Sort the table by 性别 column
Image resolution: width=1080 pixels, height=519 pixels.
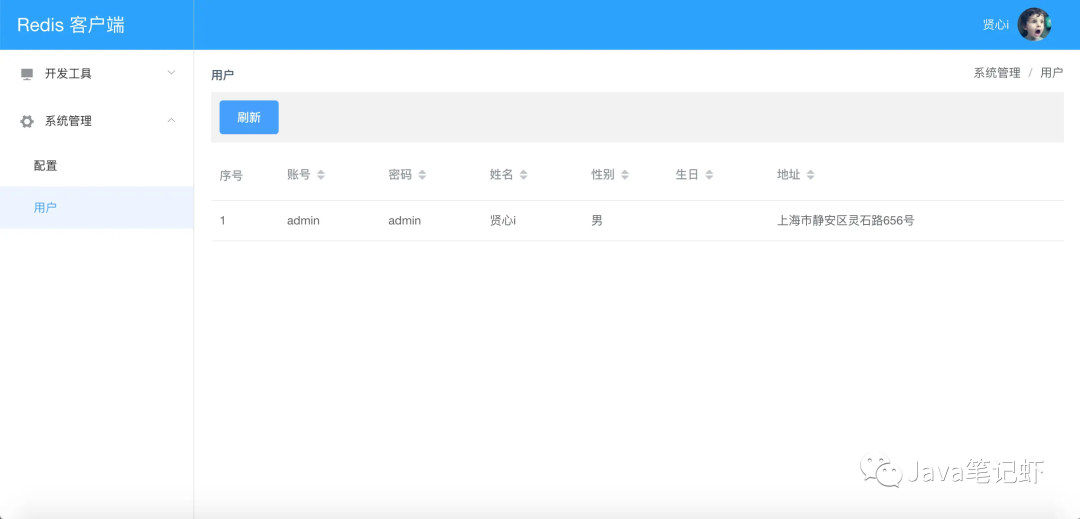625,175
